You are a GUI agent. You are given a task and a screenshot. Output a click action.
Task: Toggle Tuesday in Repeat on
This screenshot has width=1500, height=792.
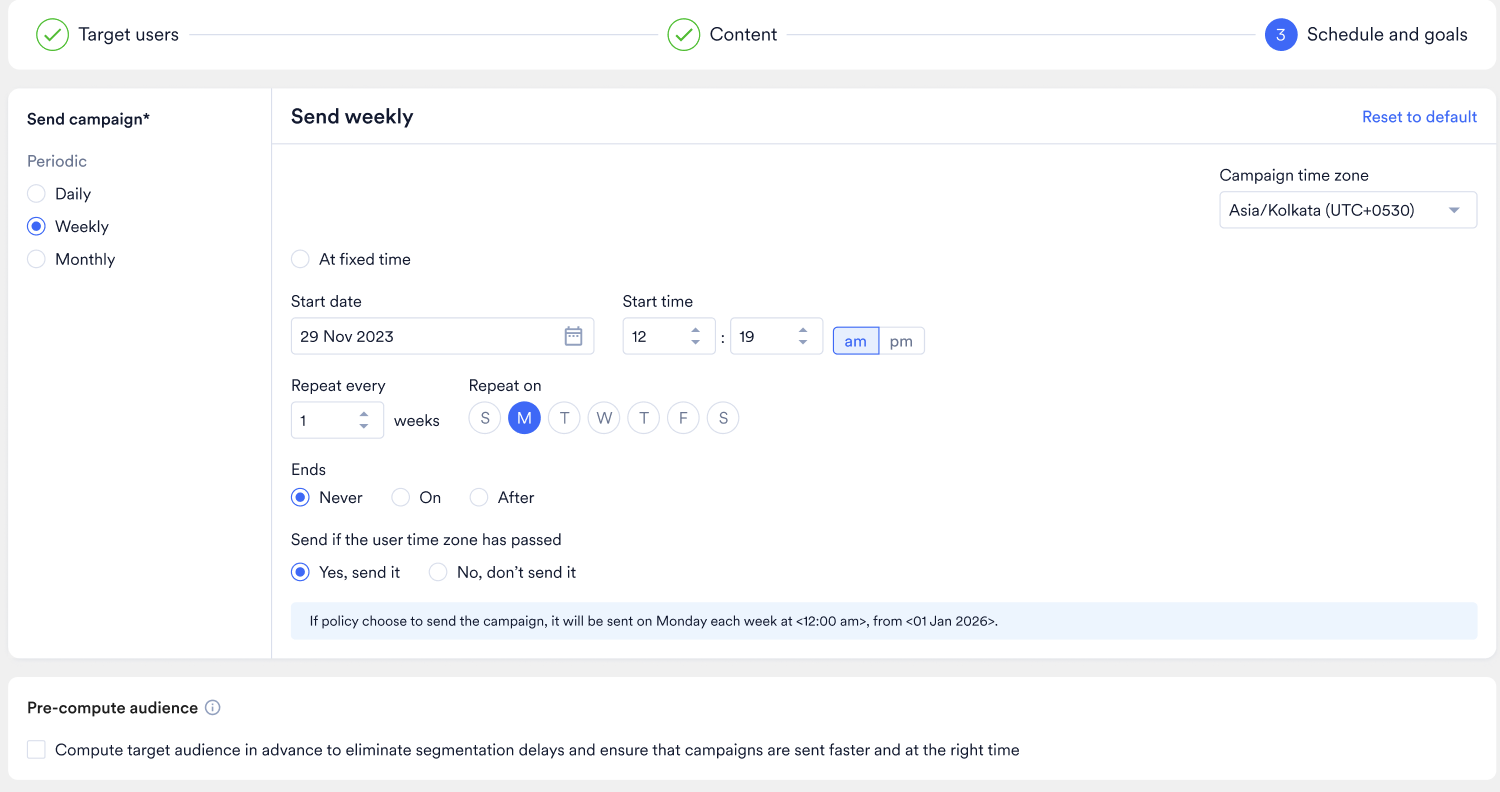click(x=564, y=418)
